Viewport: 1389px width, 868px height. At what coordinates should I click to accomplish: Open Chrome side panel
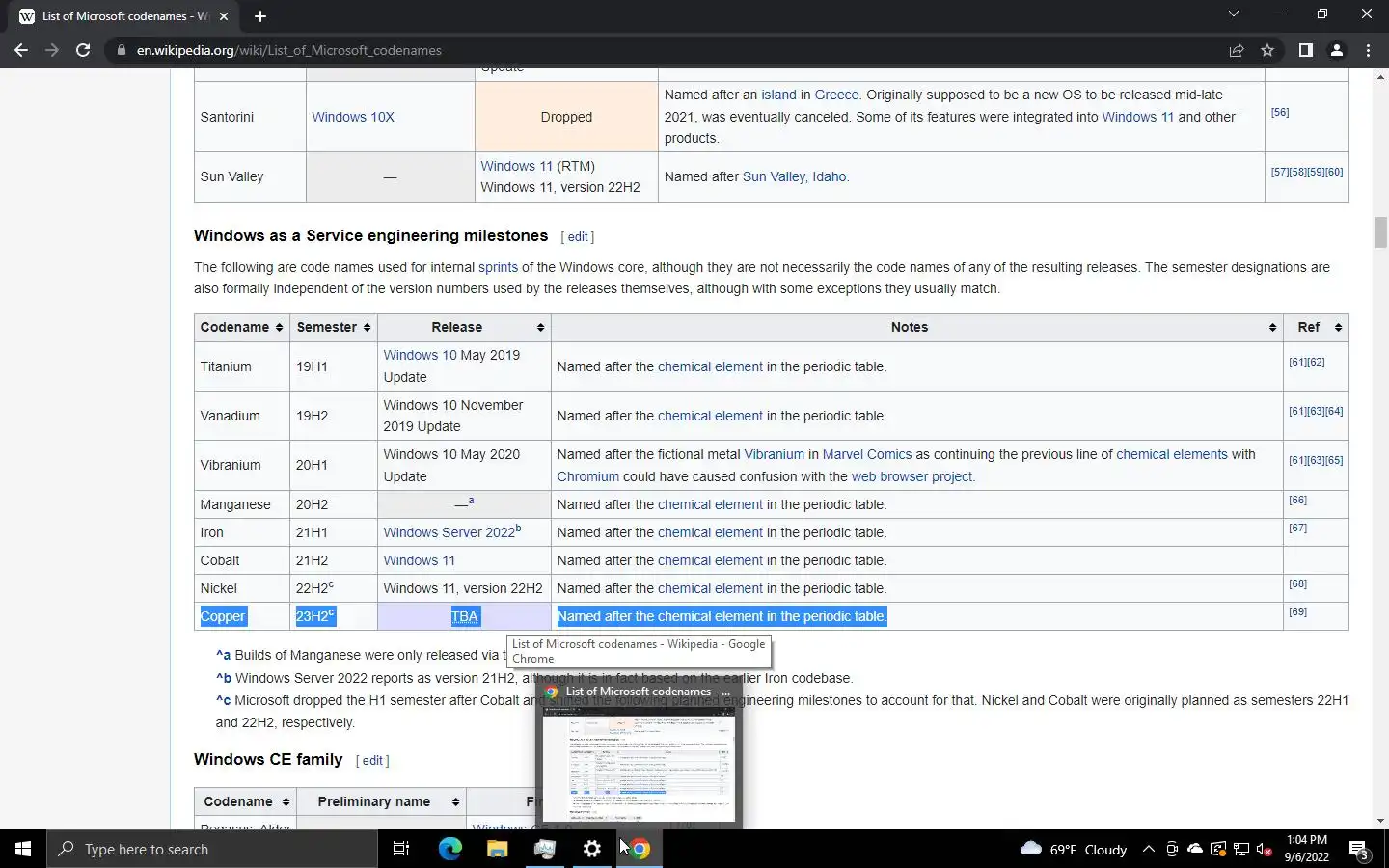pyautogui.click(x=1305, y=50)
